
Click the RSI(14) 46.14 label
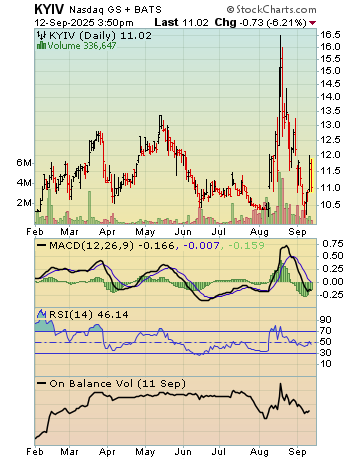click(89, 314)
